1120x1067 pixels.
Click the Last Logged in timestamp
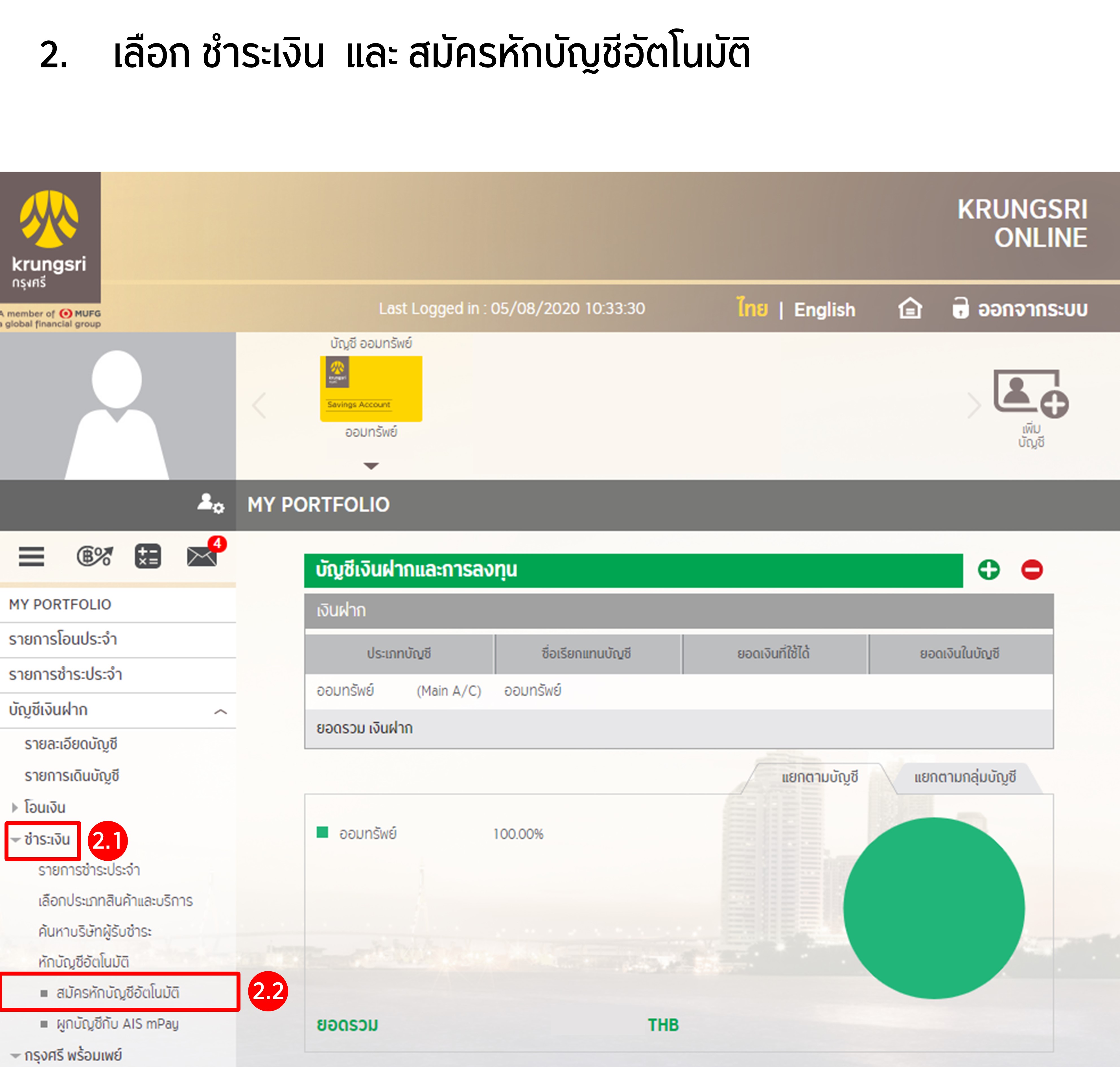pos(512,309)
